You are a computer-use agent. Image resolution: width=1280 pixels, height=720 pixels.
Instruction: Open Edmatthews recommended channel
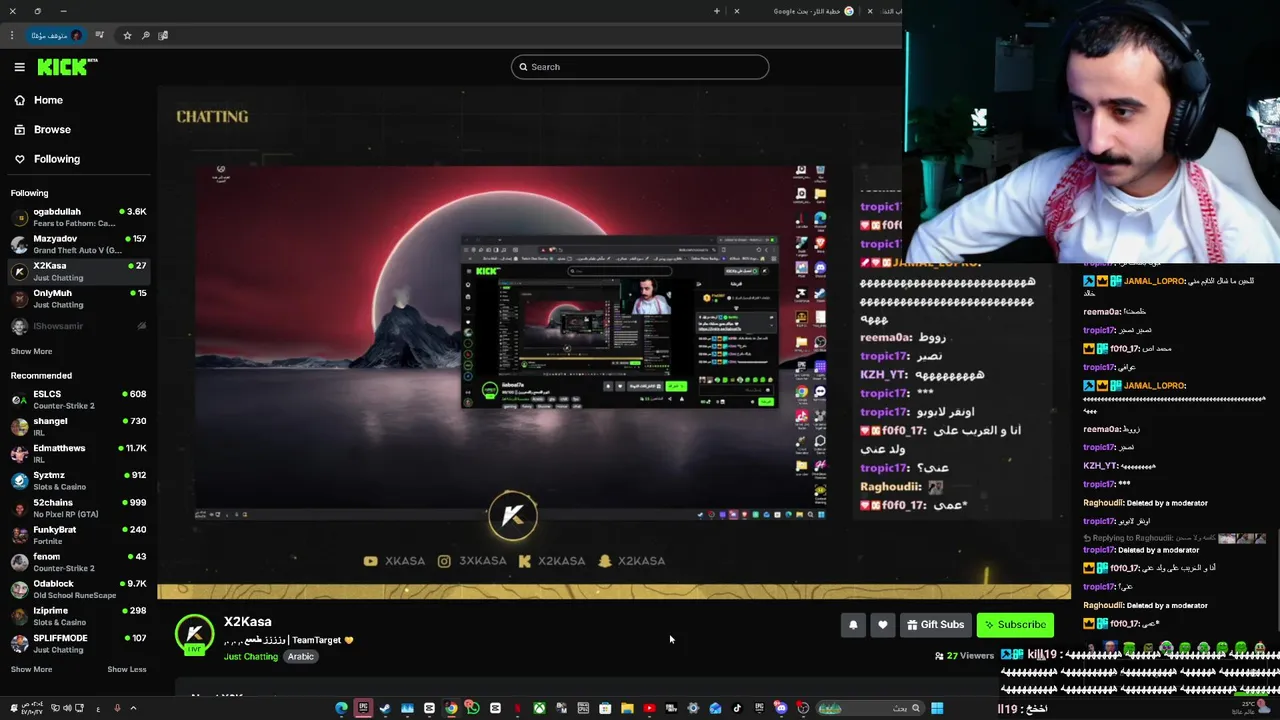[78, 453]
